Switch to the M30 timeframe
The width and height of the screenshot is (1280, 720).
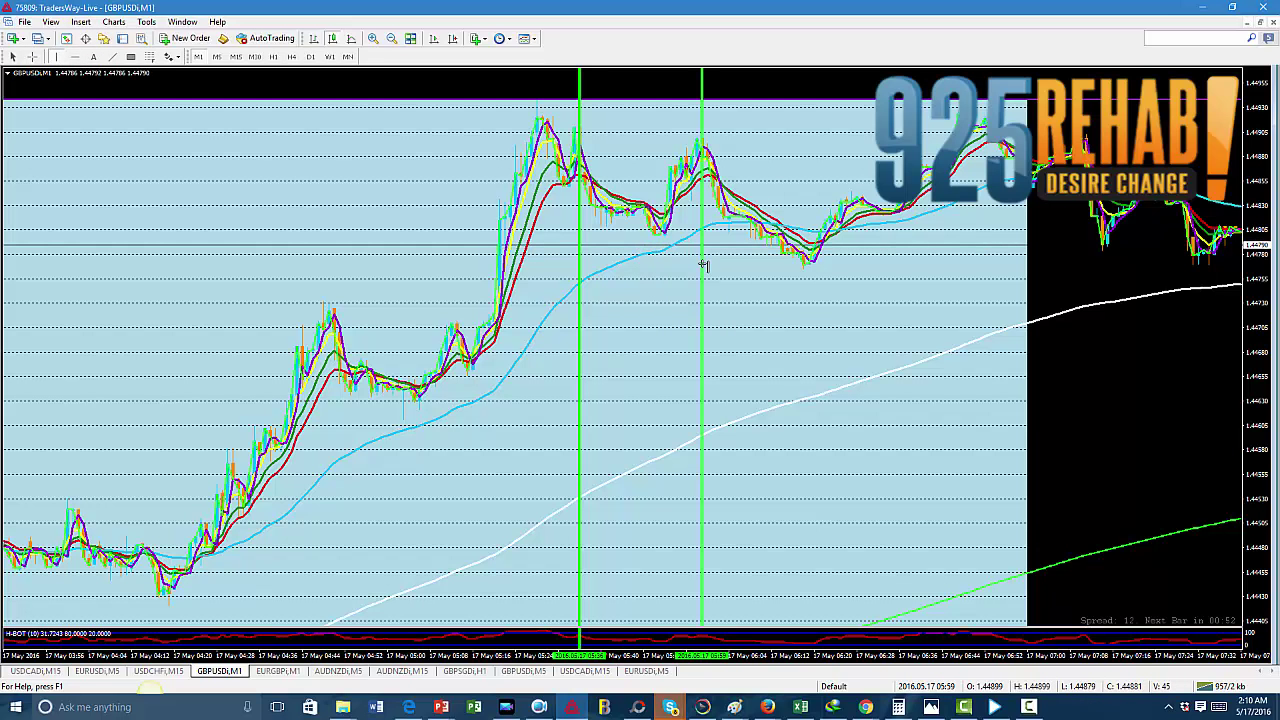pos(255,57)
